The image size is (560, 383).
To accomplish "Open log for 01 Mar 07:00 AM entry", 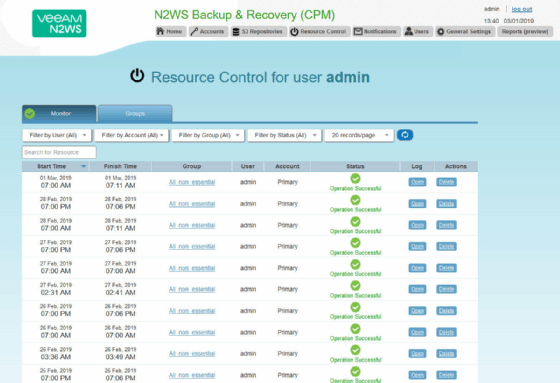I will coord(417,182).
